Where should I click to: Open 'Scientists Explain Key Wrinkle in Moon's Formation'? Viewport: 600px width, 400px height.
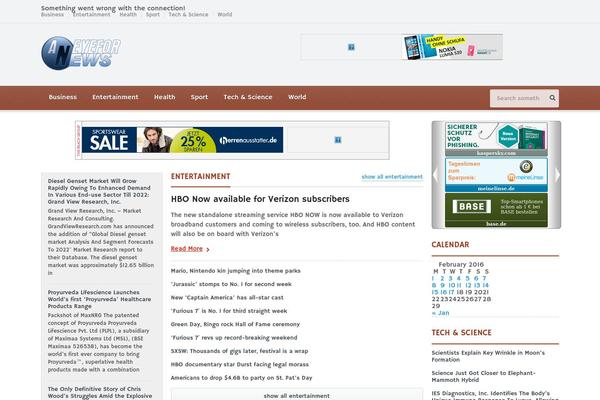point(488,356)
